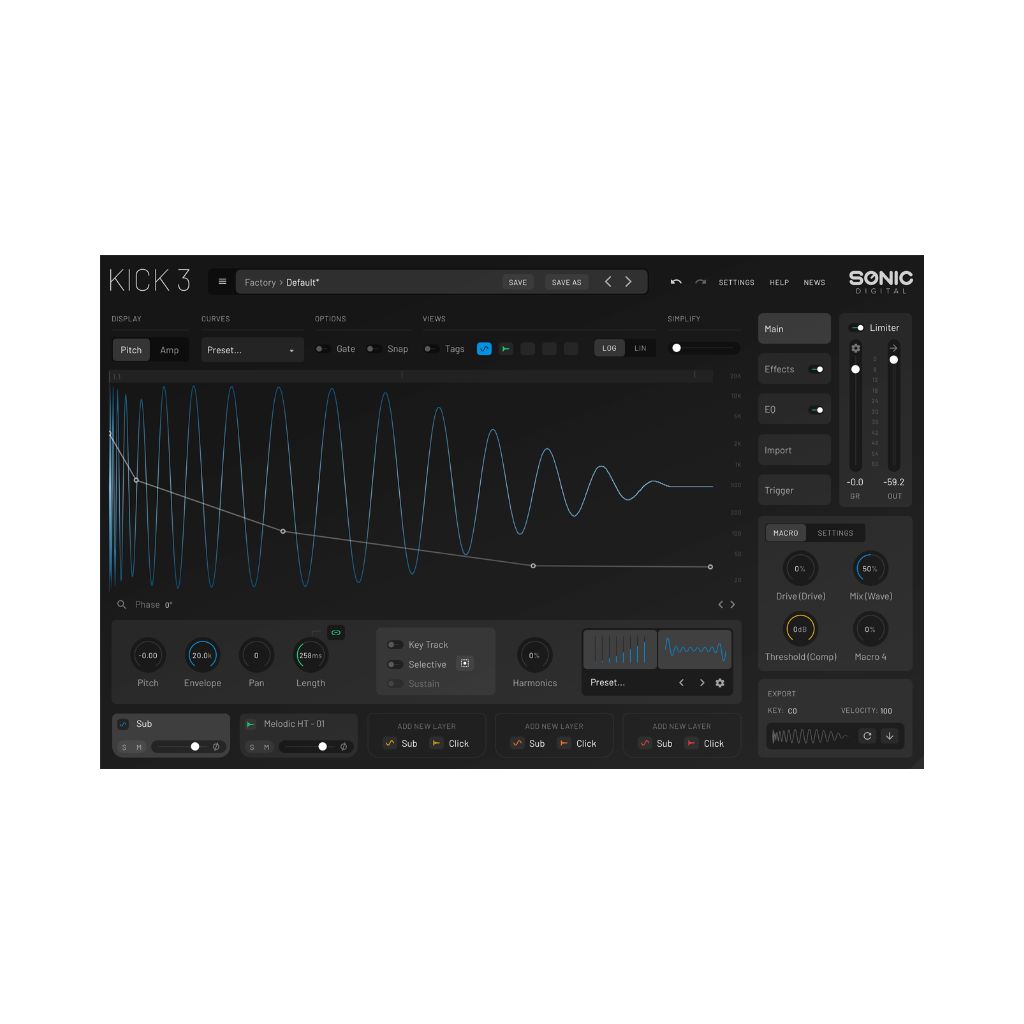
Task: Add a yellow Sub layer
Action: coord(401,743)
